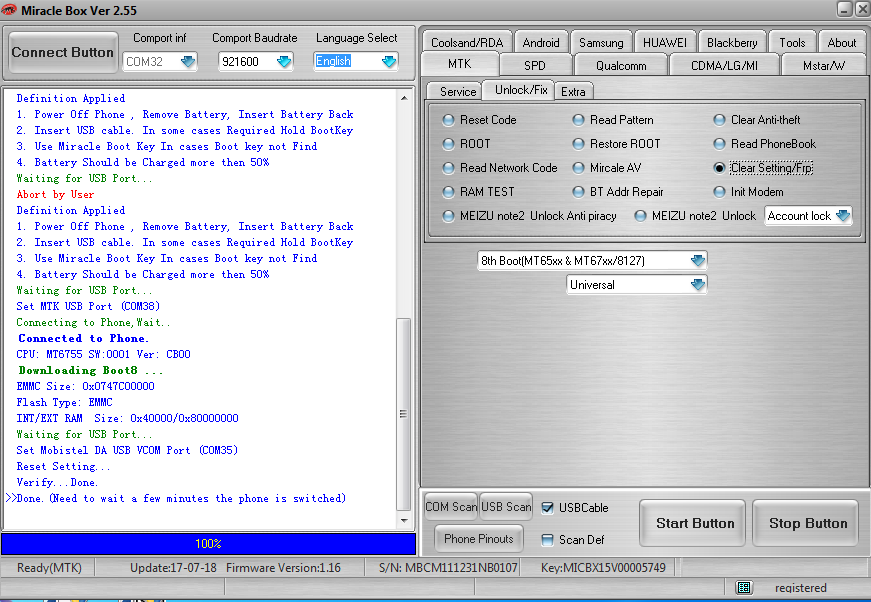This screenshot has height=602, width=871.
Task: Switch to the SPD tab
Action: click(535, 66)
